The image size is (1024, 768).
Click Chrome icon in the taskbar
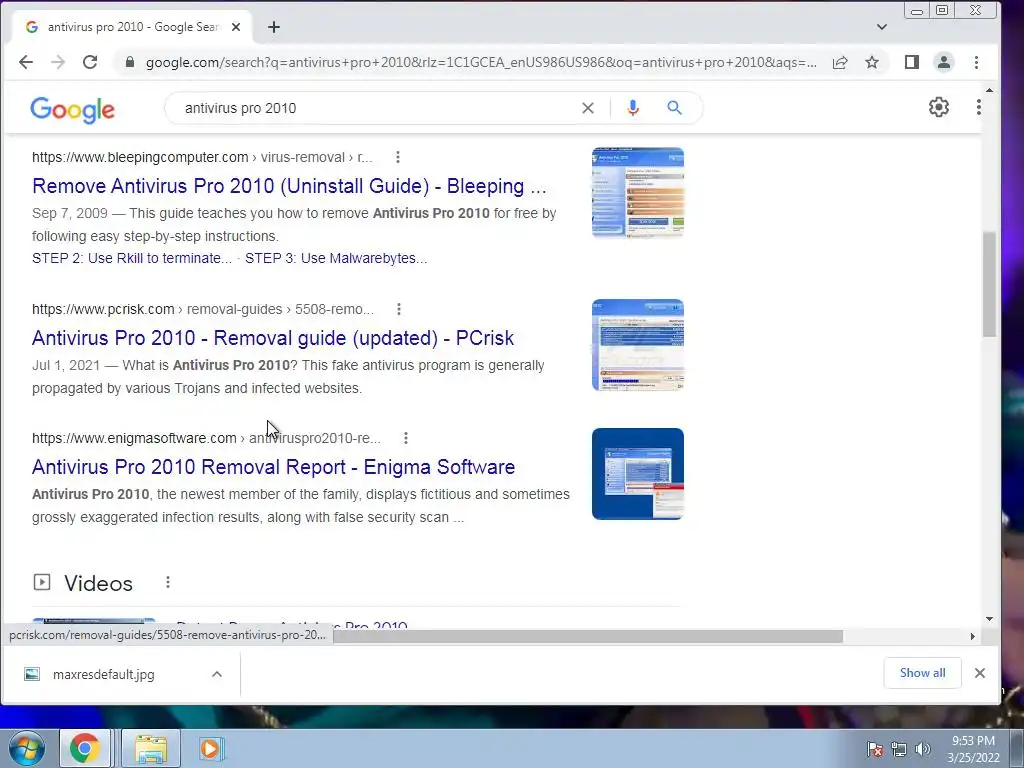click(x=84, y=748)
